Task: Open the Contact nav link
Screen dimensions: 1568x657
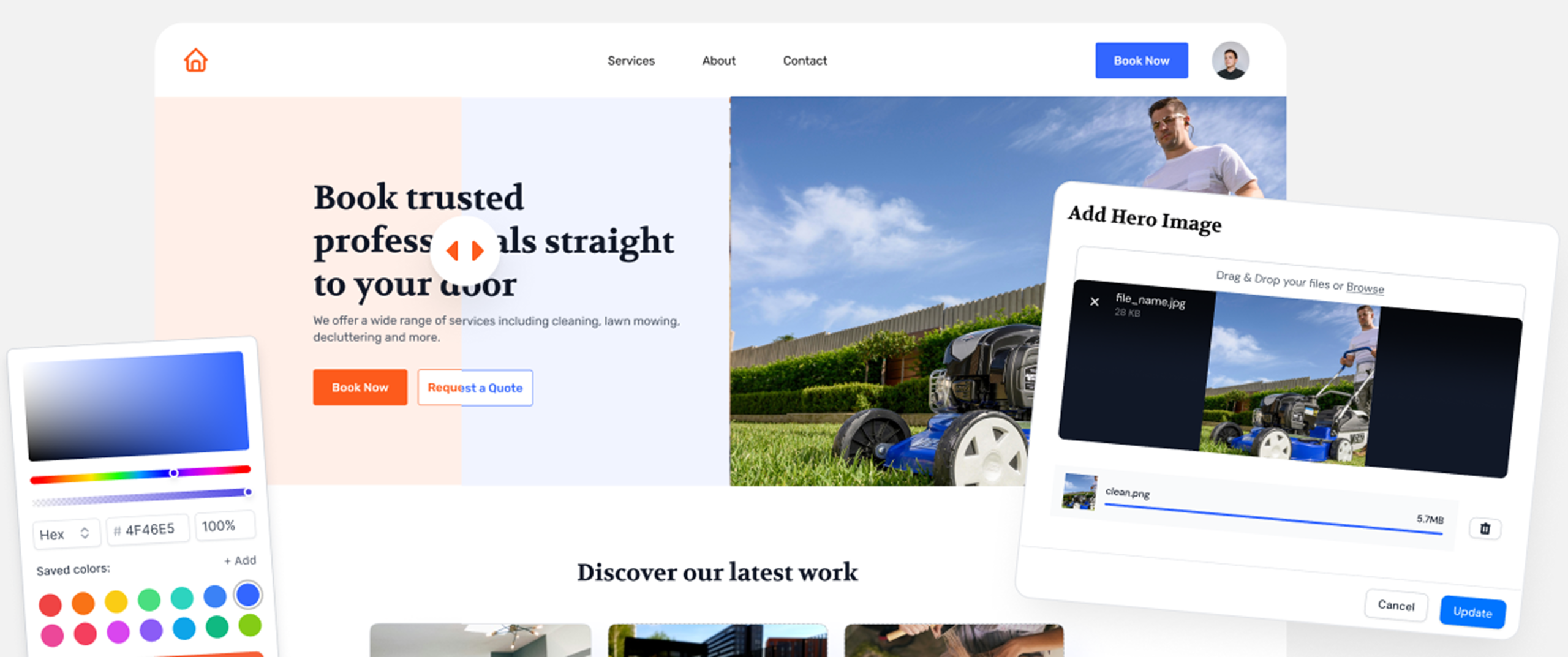Action: pyautogui.click(x=805, y=61)
